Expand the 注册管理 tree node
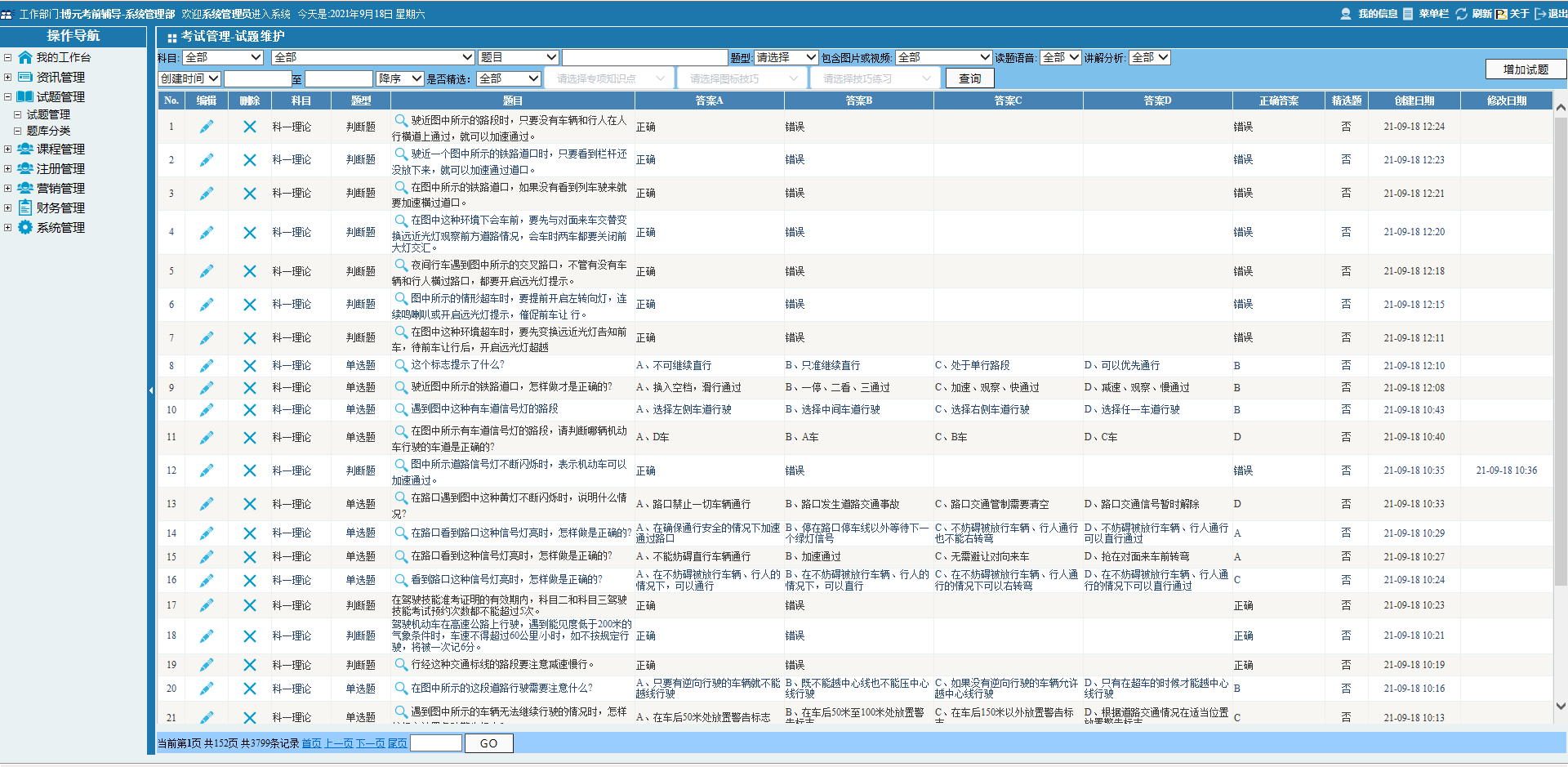Image resolution: width=1568 pixels, height=767 pixels. point(7,168)
